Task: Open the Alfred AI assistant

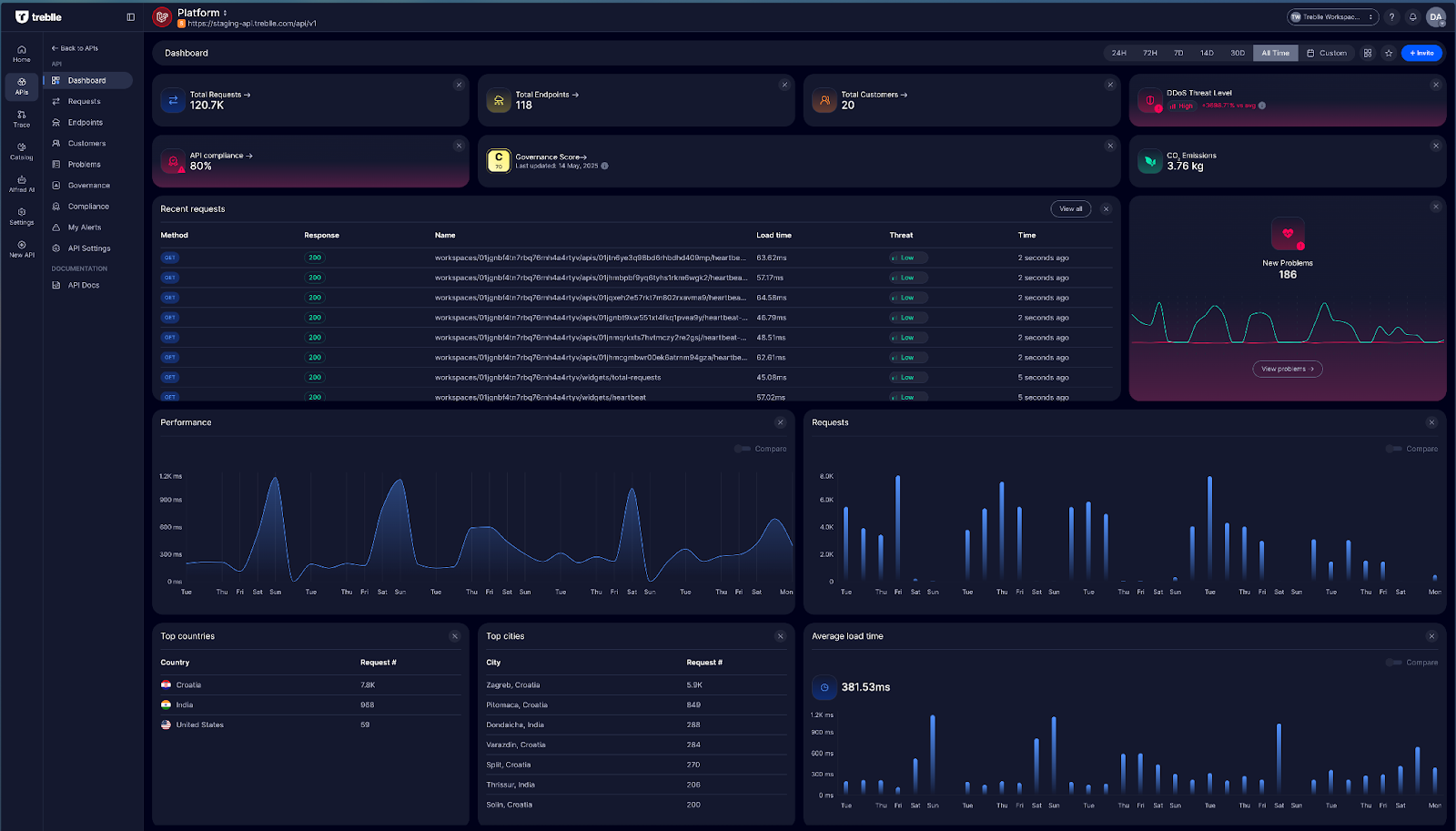Action: [x=21, y=184]
